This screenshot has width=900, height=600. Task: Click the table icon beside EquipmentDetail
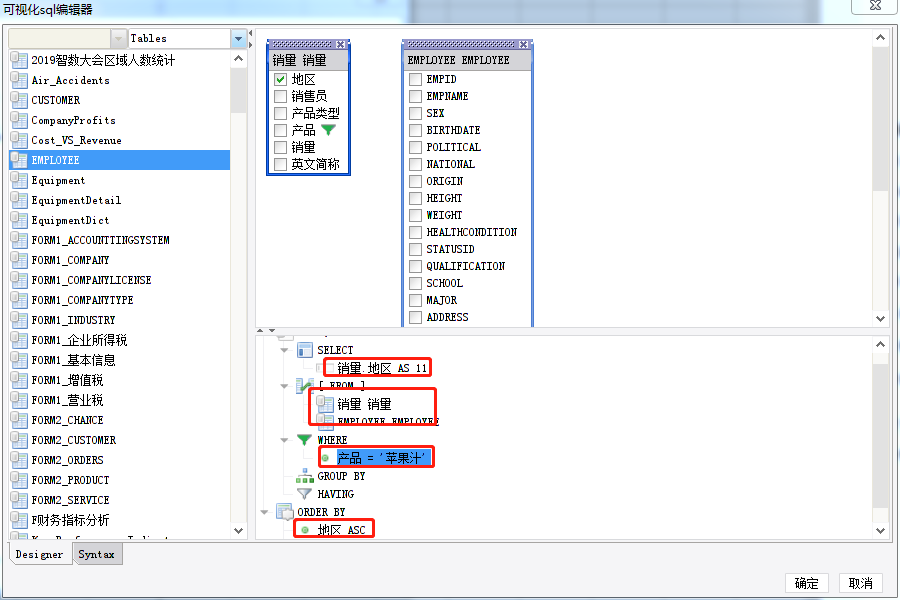pos(19,200)
